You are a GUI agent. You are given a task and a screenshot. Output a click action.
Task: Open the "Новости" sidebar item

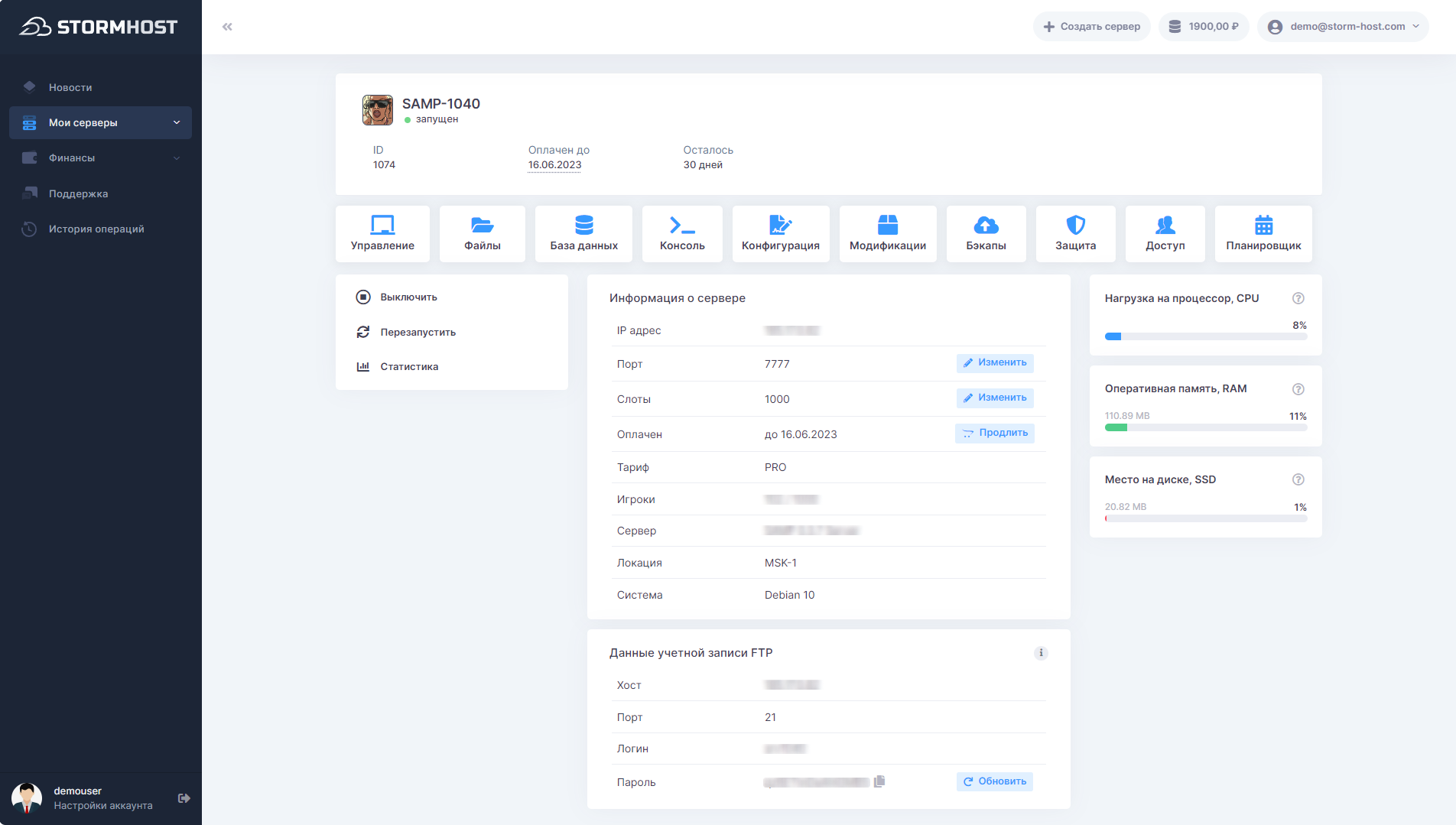[x=70, y=87]
